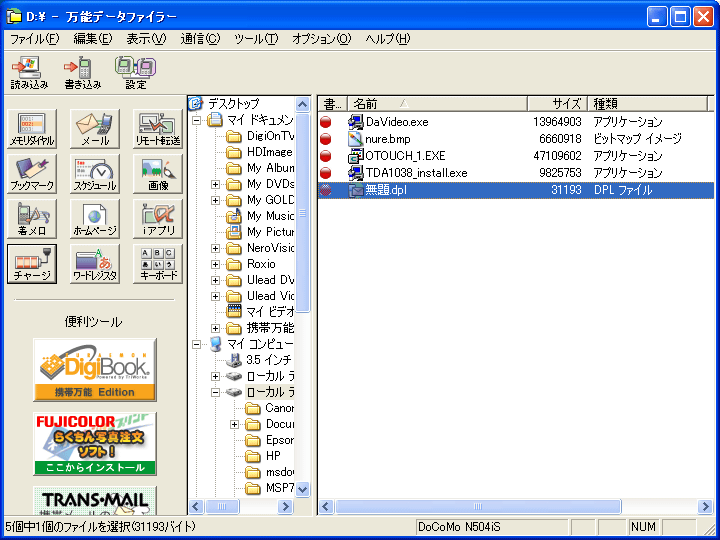The width and height of the screenshot is (720, 540).
Task: Expand the Roxio folder in the tree
Action: tap(216, 264)
